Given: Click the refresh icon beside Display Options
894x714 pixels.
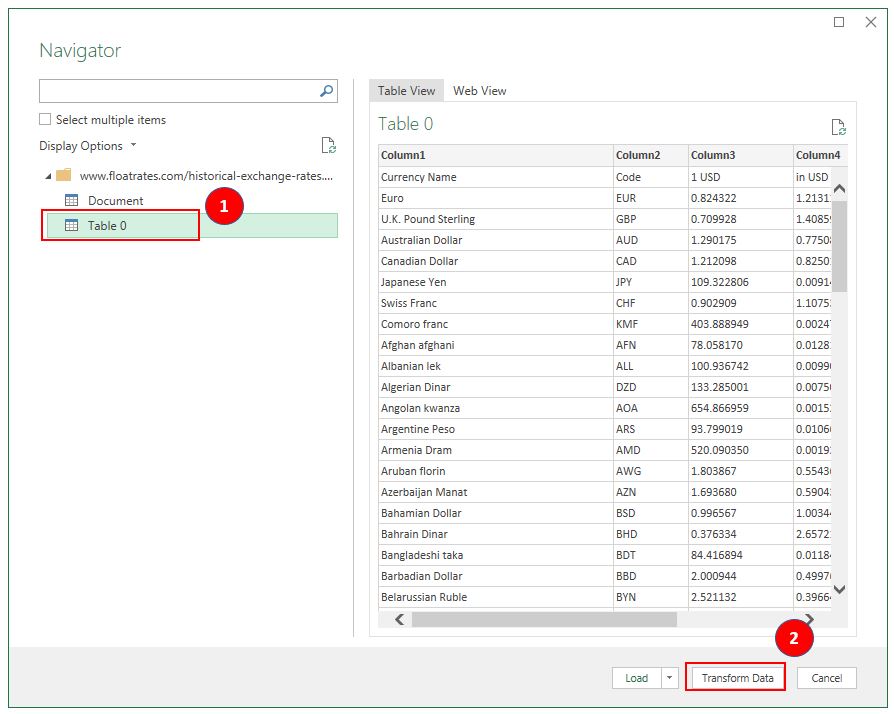Looking at the screenshot, I should (328, 145).
